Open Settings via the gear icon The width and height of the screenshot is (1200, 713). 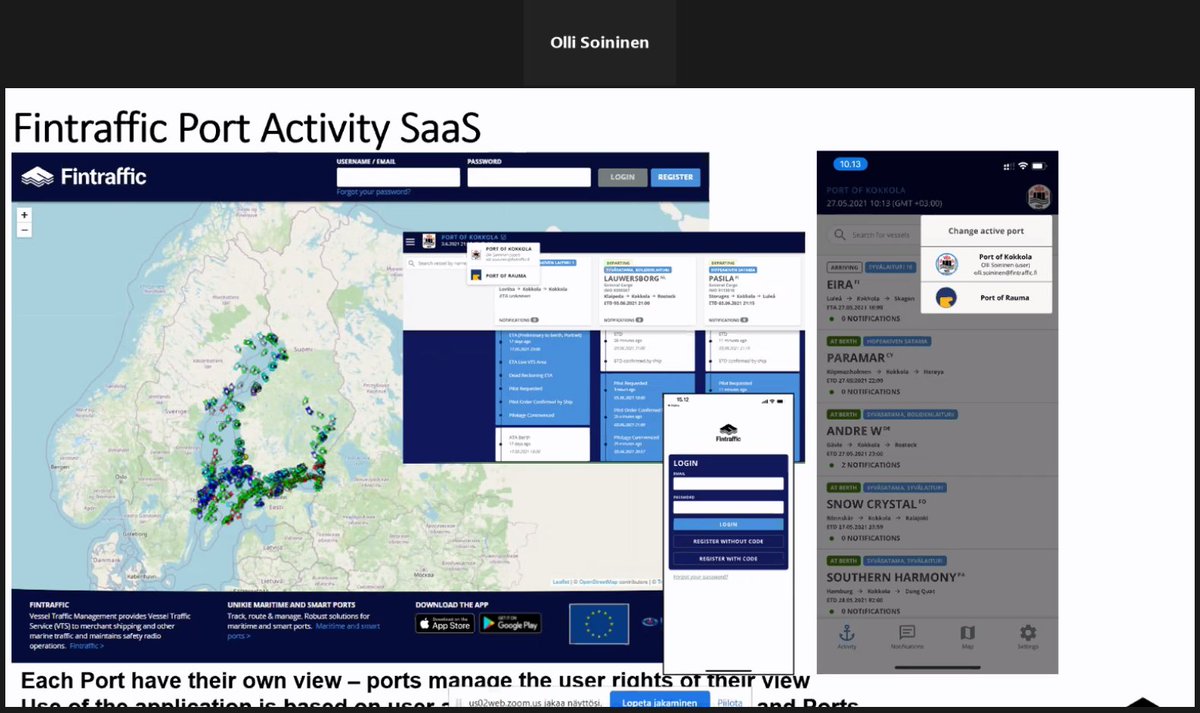1027,630
